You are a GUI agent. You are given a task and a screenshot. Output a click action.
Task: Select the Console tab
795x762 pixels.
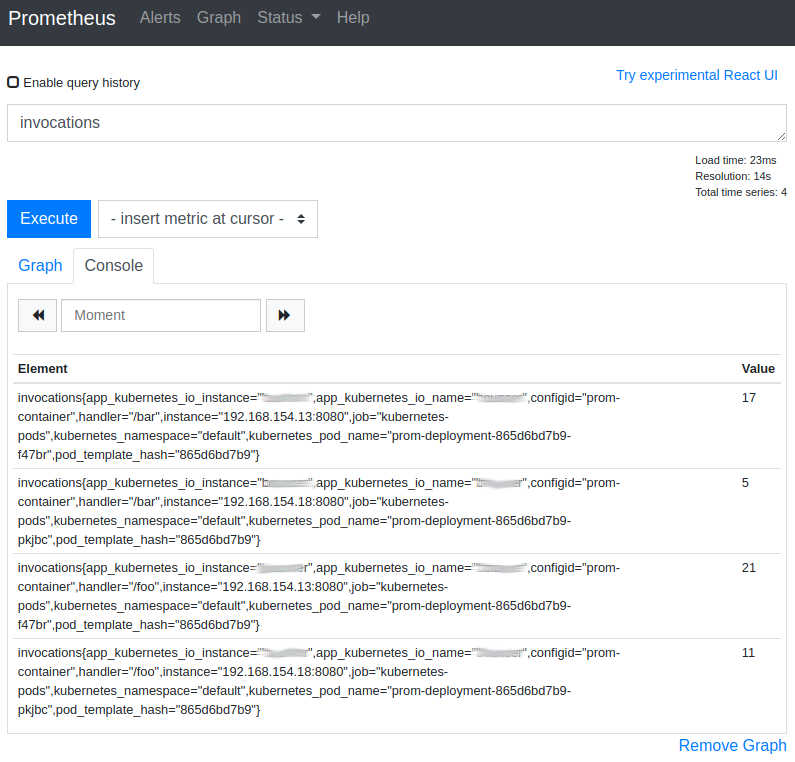tap(114, 265)
